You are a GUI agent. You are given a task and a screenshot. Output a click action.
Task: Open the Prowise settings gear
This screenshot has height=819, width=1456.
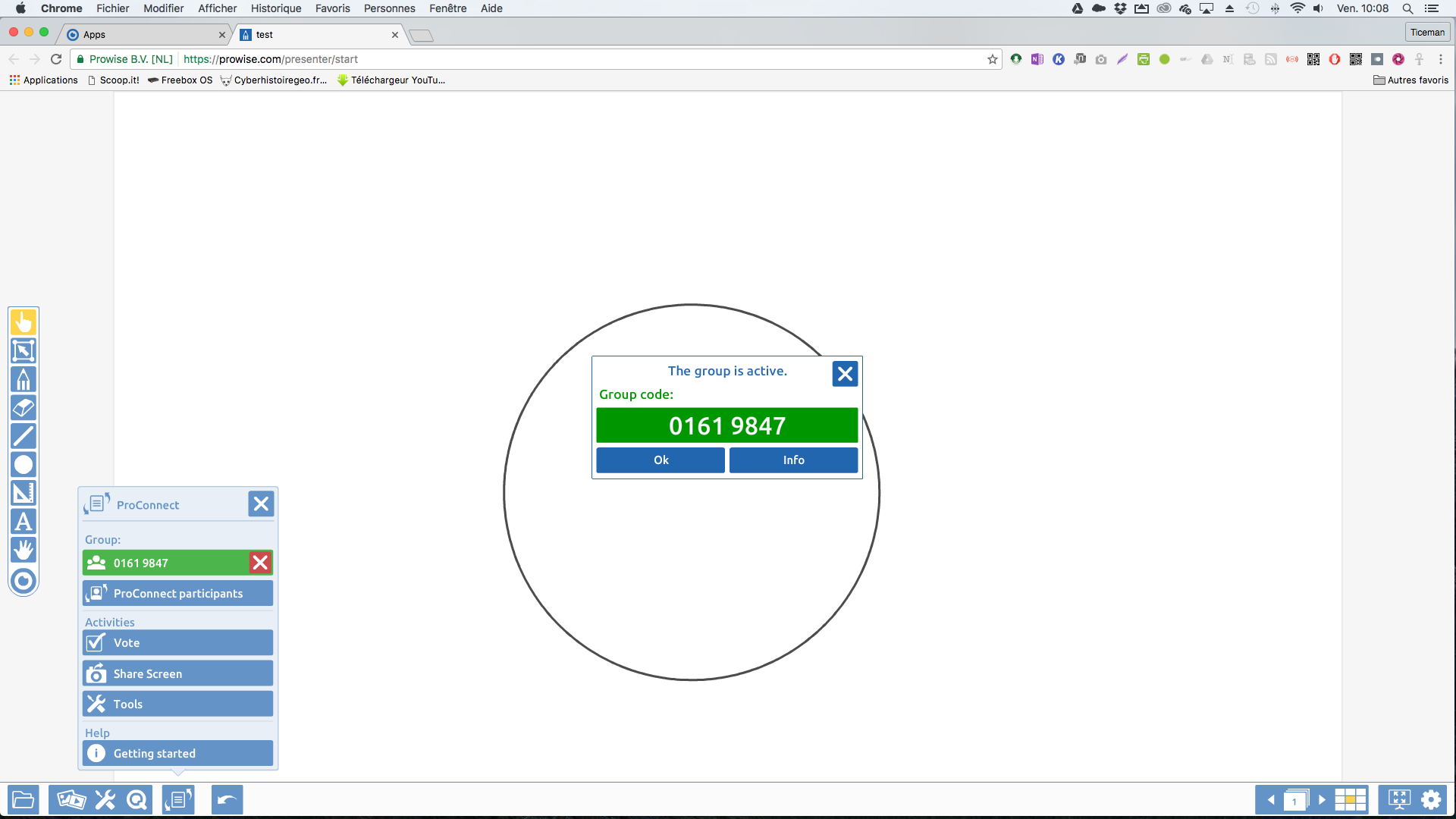pos(1431,800)
